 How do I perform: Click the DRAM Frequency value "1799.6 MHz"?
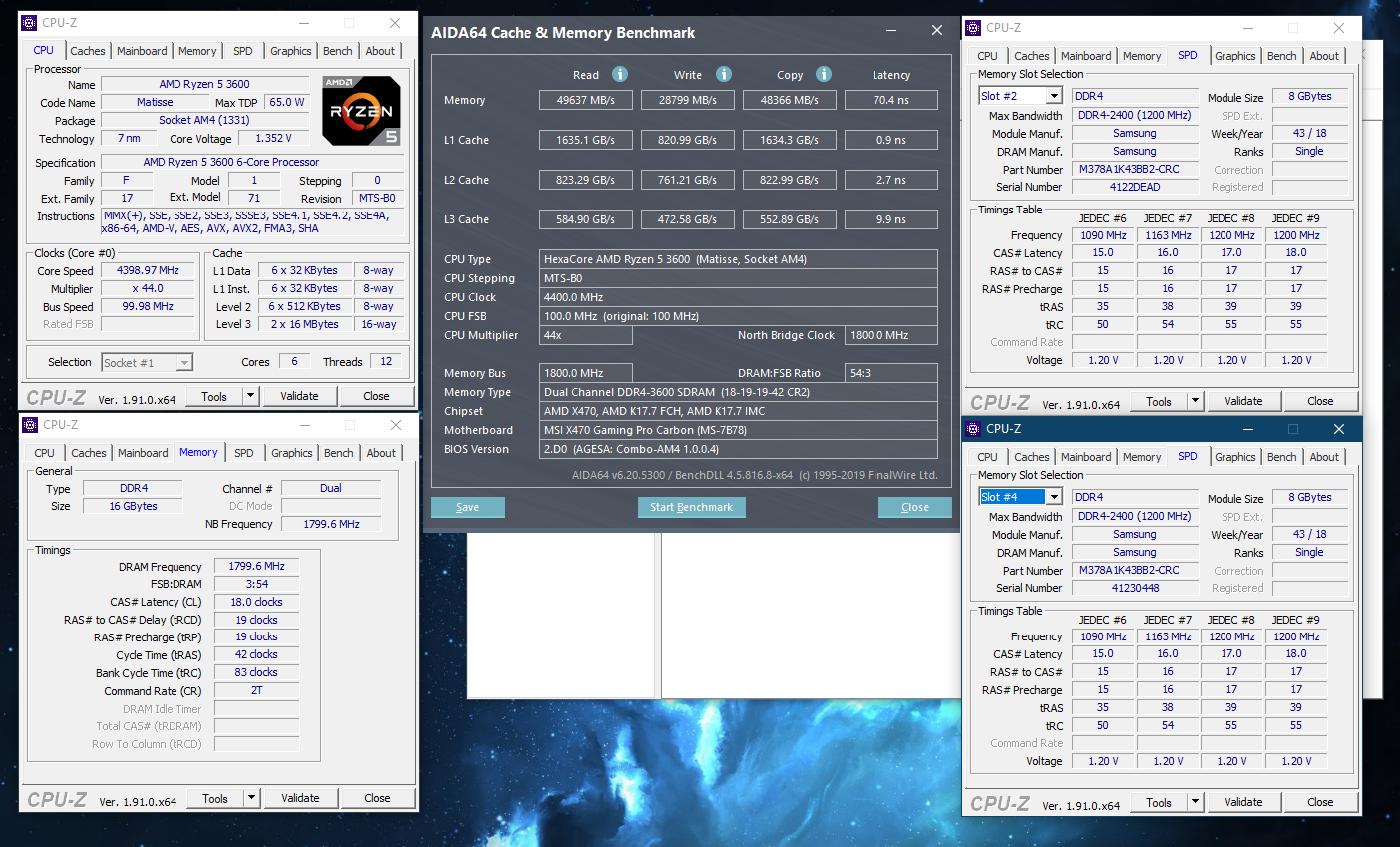click(x=256, y=566)
